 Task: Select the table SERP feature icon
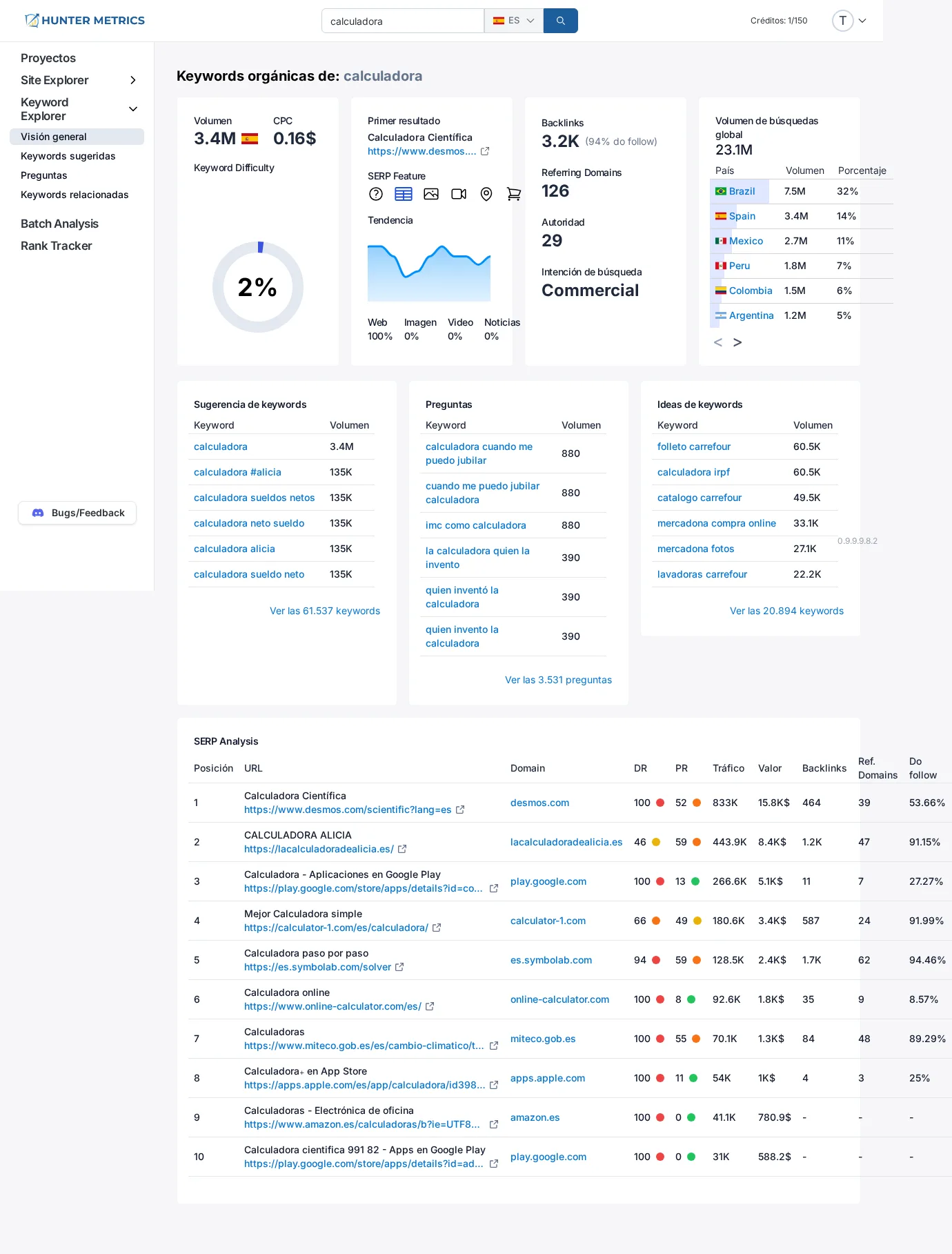click(404, 194)
